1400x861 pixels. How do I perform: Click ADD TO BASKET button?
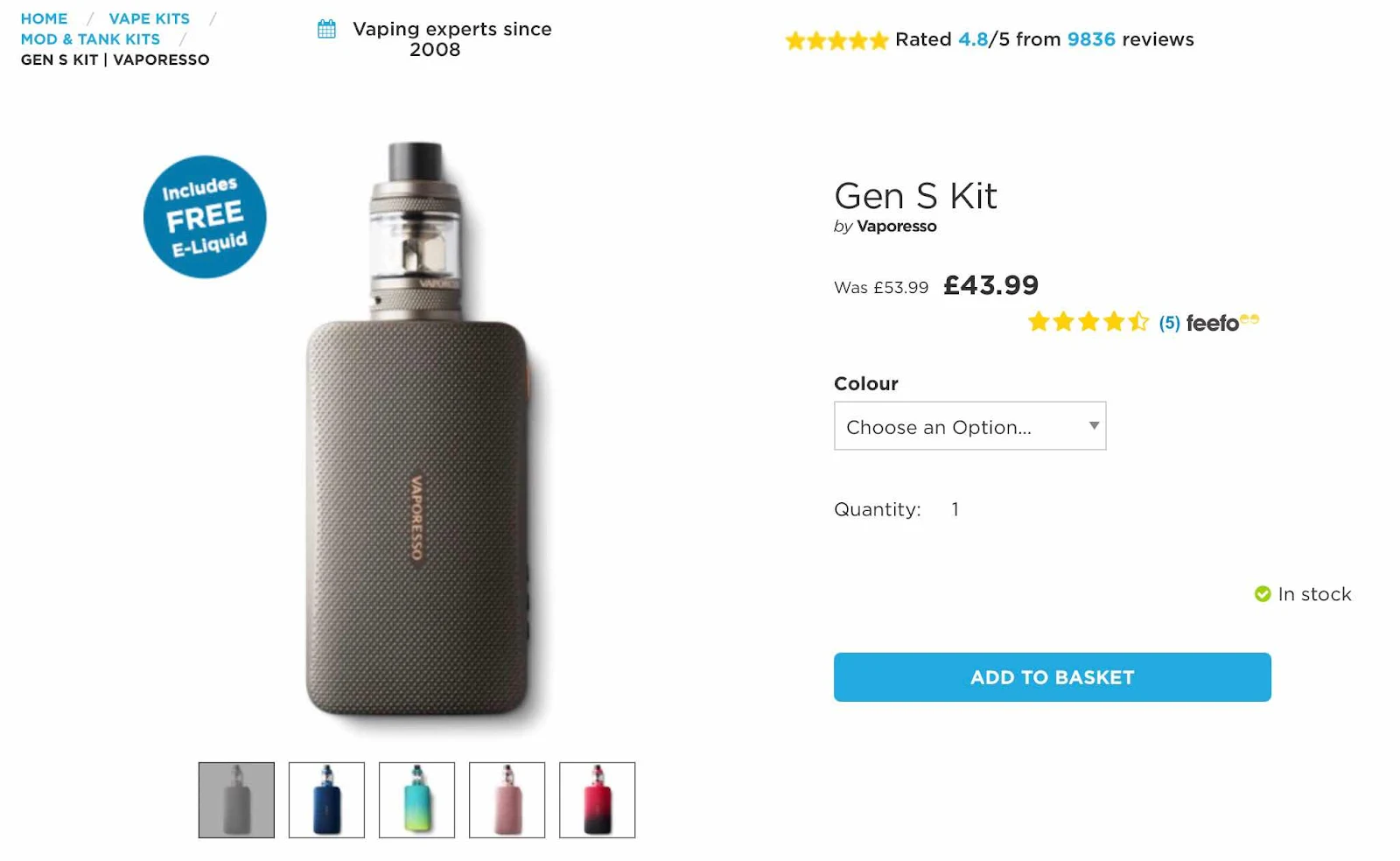1052,677
